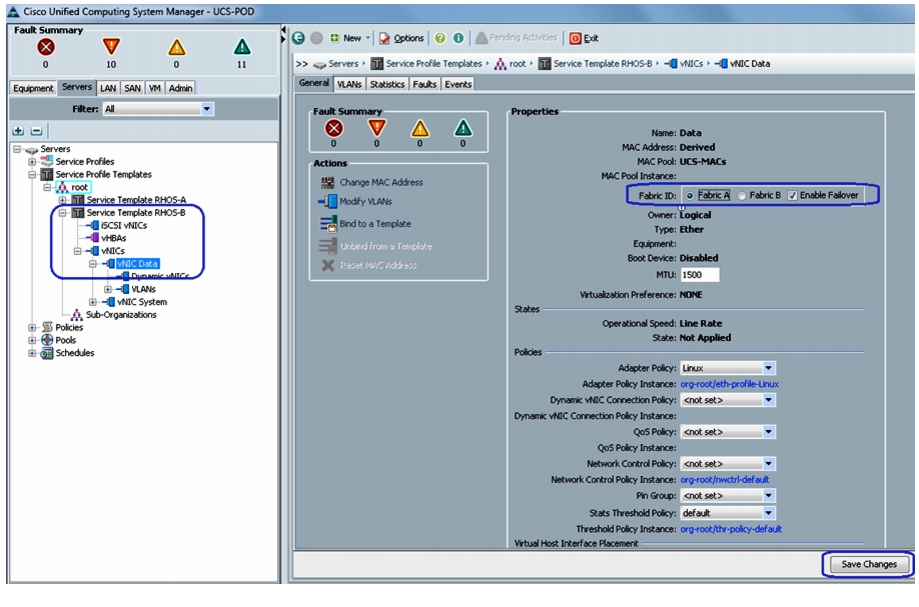Click the green Help question mark icon
The image size is (919, 607).
coord(440,38)
